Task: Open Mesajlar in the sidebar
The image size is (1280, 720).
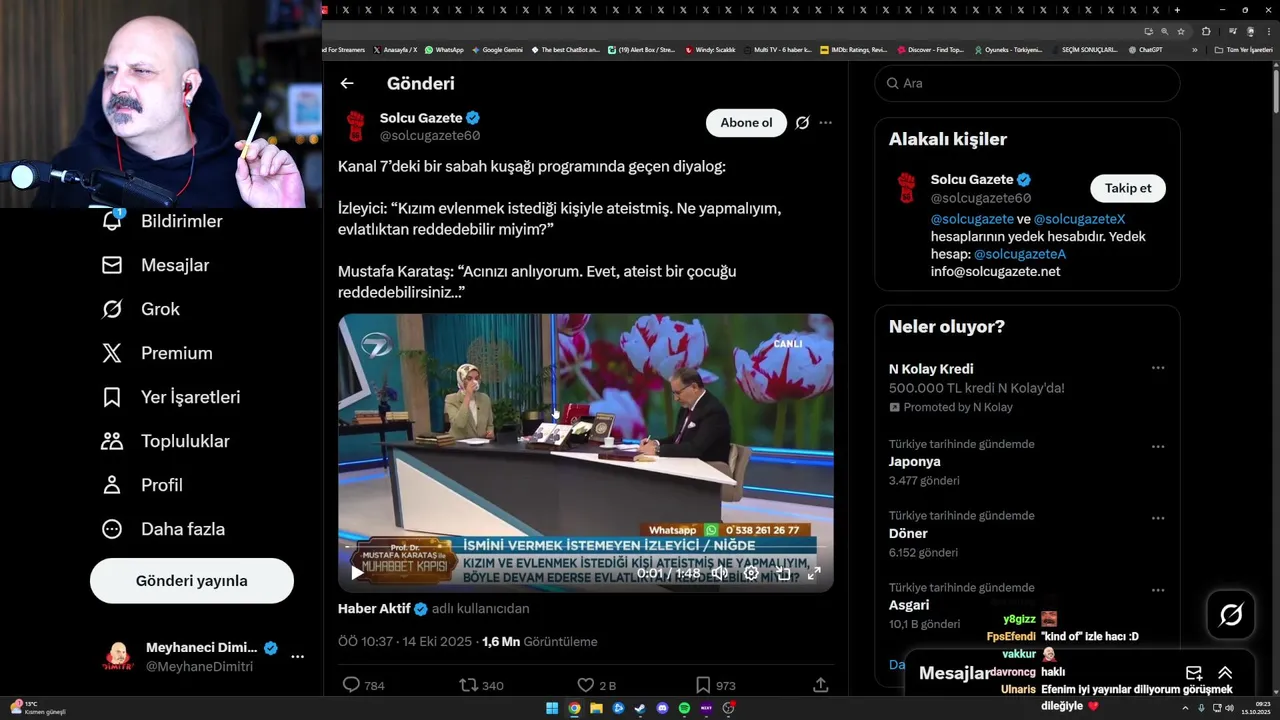Action: coord(155,265)
